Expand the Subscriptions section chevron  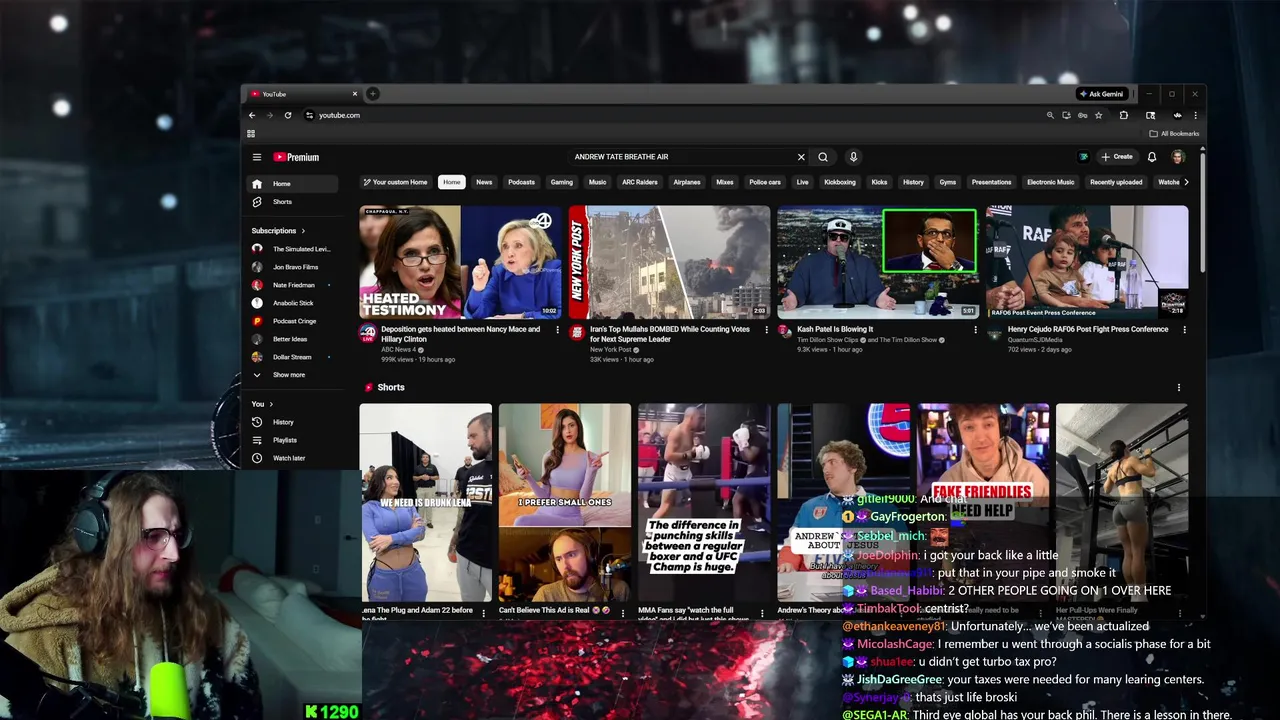(303, 231)
